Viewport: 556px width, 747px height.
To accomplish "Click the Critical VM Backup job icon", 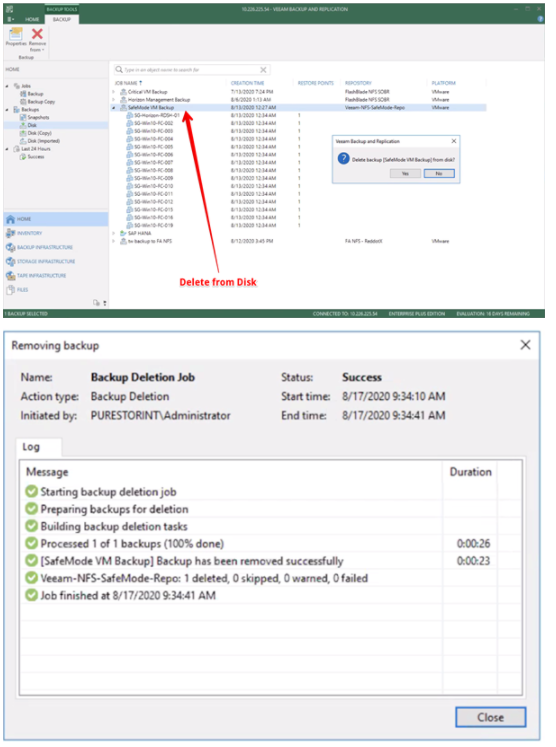I will 123,91.
